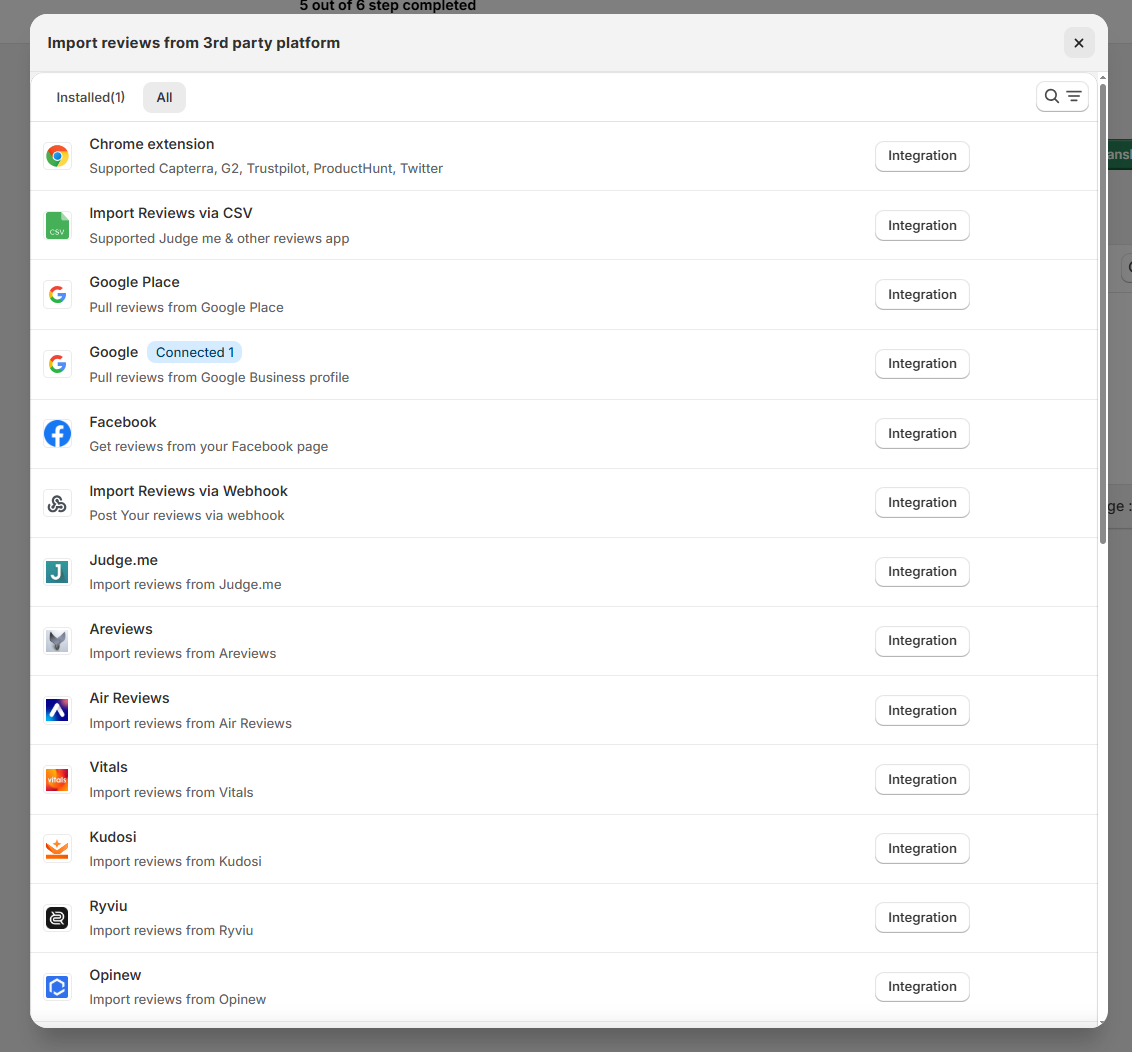Click the Vitals logo icon
Screen dimensions: 1132x1052
[57, 780]
